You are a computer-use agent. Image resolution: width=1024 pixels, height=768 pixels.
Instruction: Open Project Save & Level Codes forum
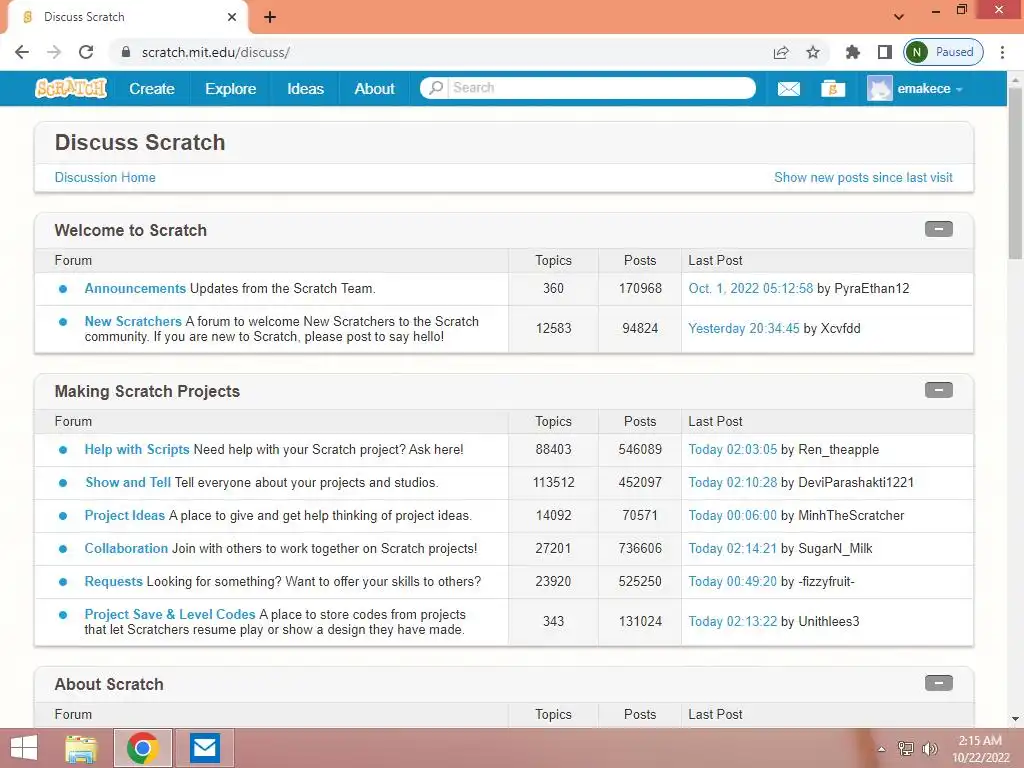pyautogui.click(x=170, y=615)
